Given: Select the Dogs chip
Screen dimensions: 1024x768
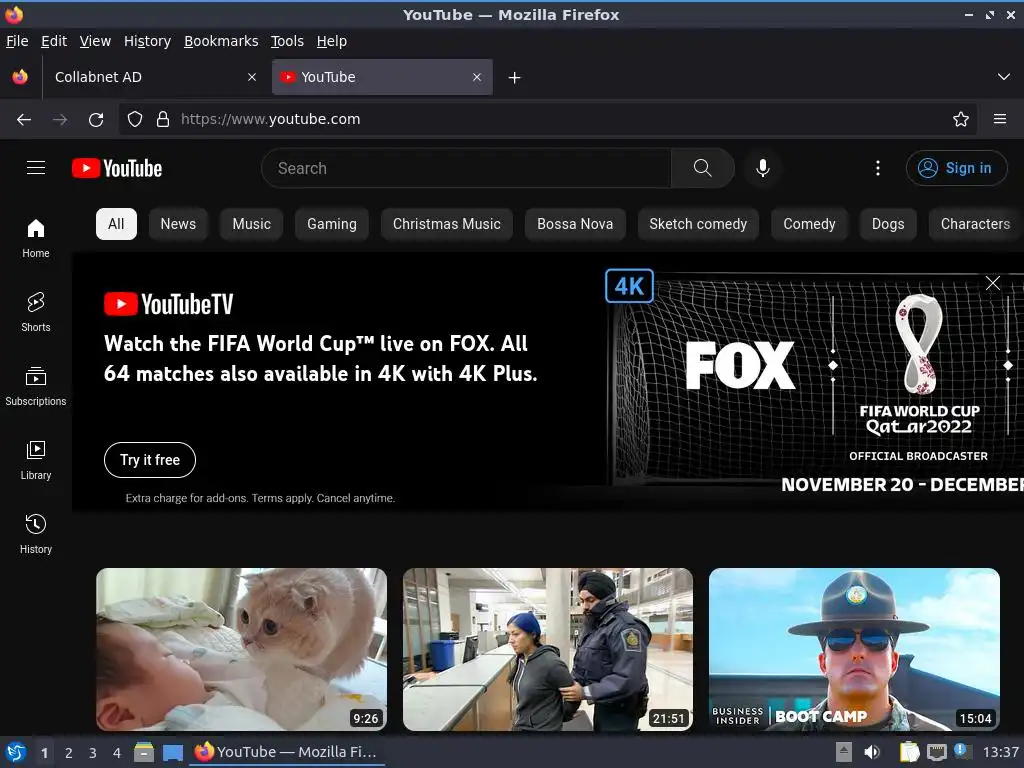Looking at the screenshot, I should click(888, 224).
